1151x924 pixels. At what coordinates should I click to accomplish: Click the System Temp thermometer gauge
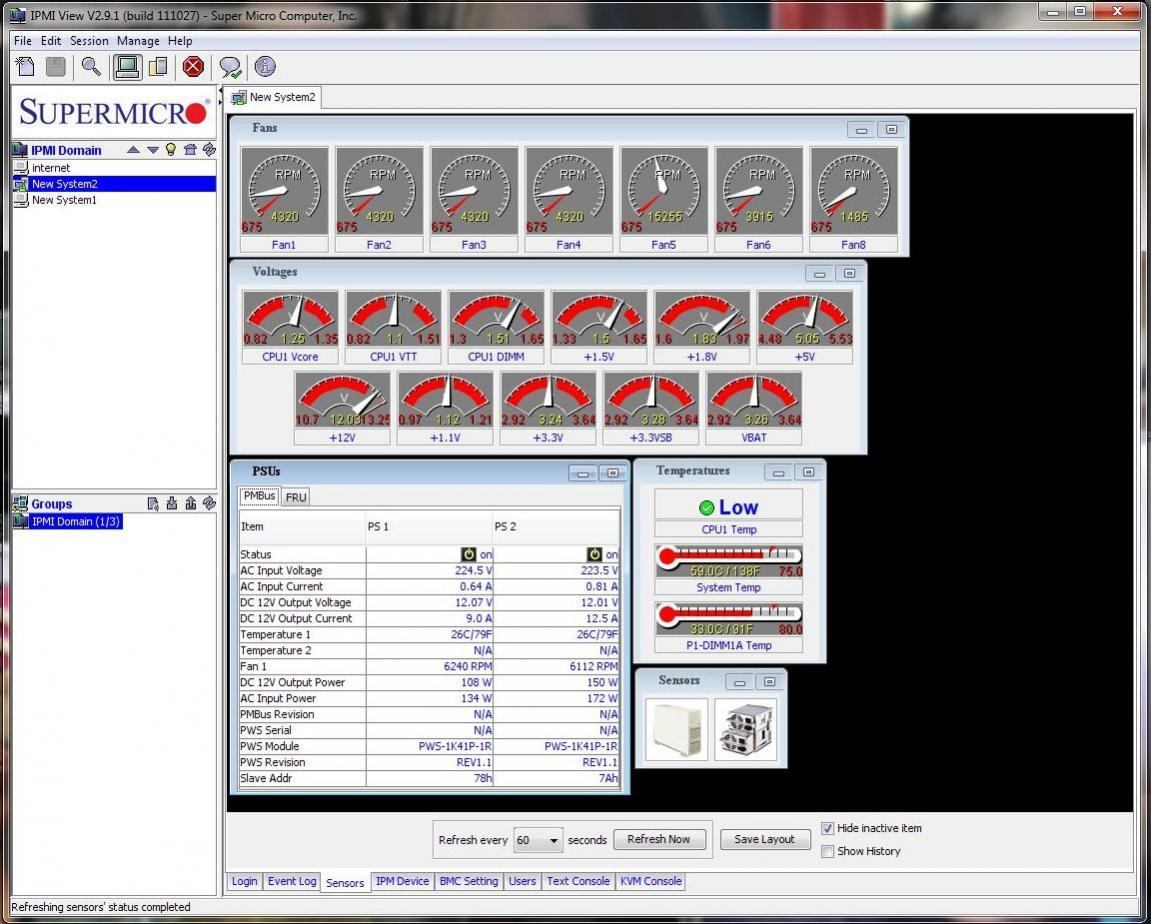click(x=728, y=562)
